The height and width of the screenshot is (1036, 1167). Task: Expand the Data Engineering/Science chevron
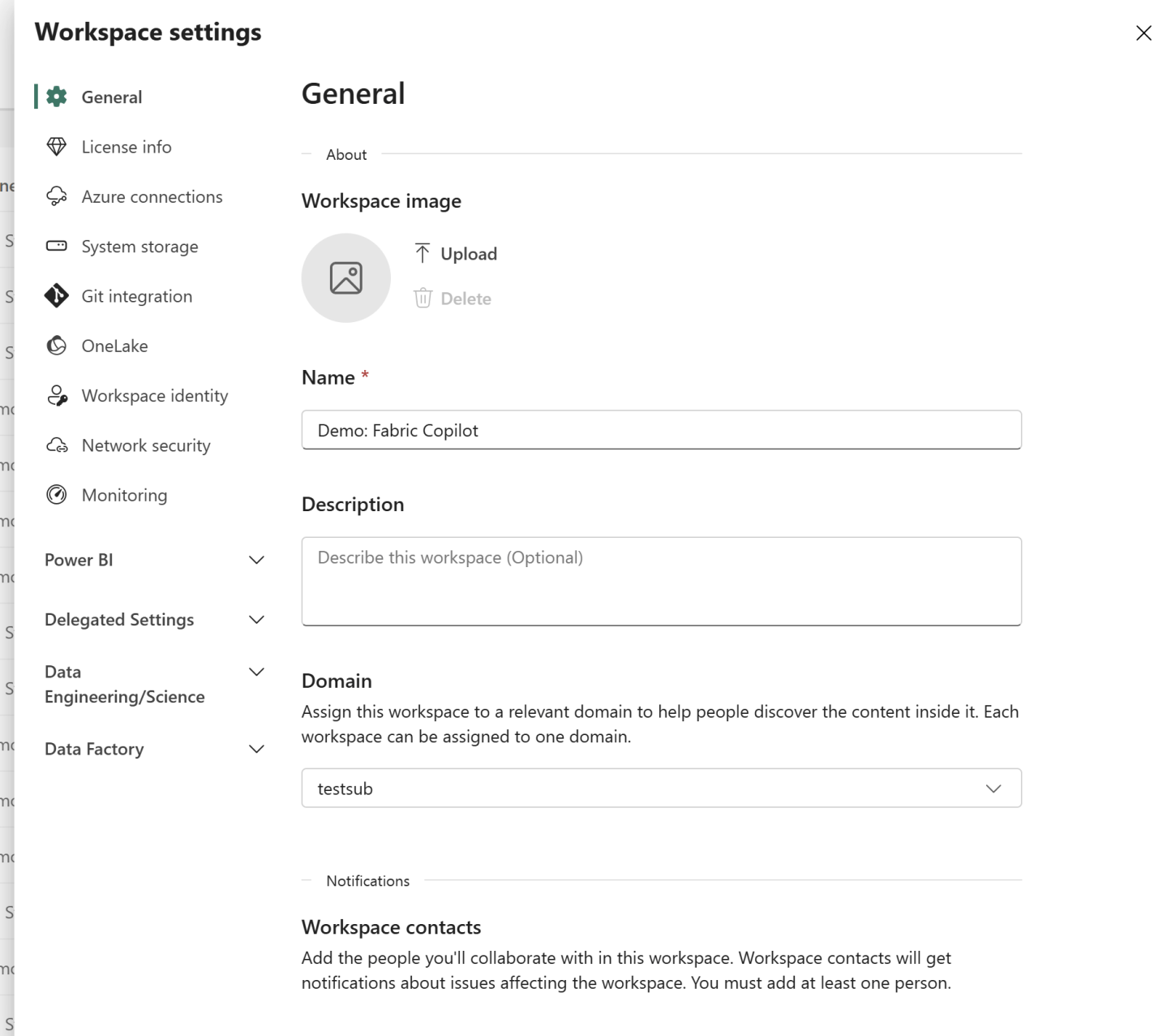[x=256, y=672]
